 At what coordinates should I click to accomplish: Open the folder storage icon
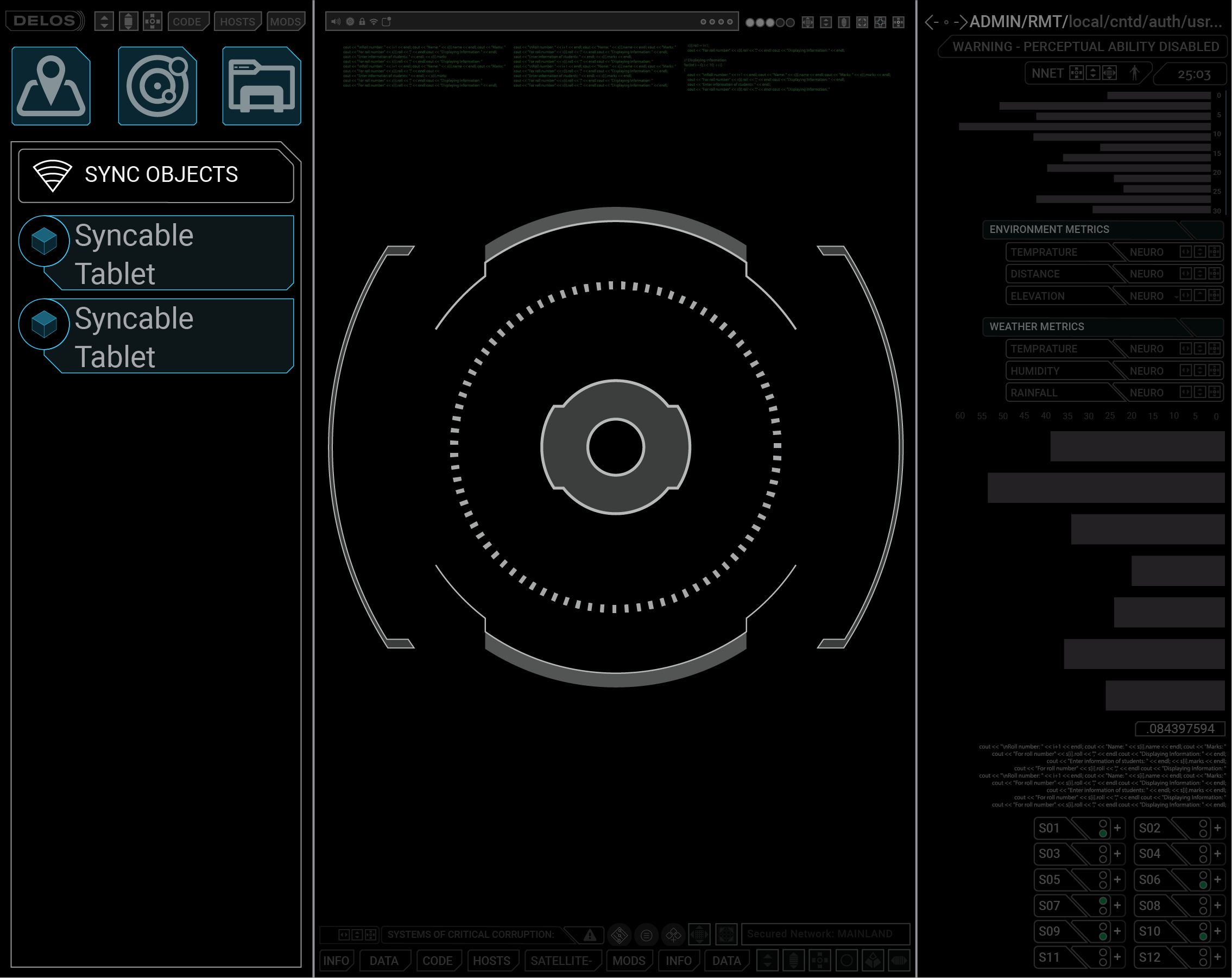click(x=261, y=86)
